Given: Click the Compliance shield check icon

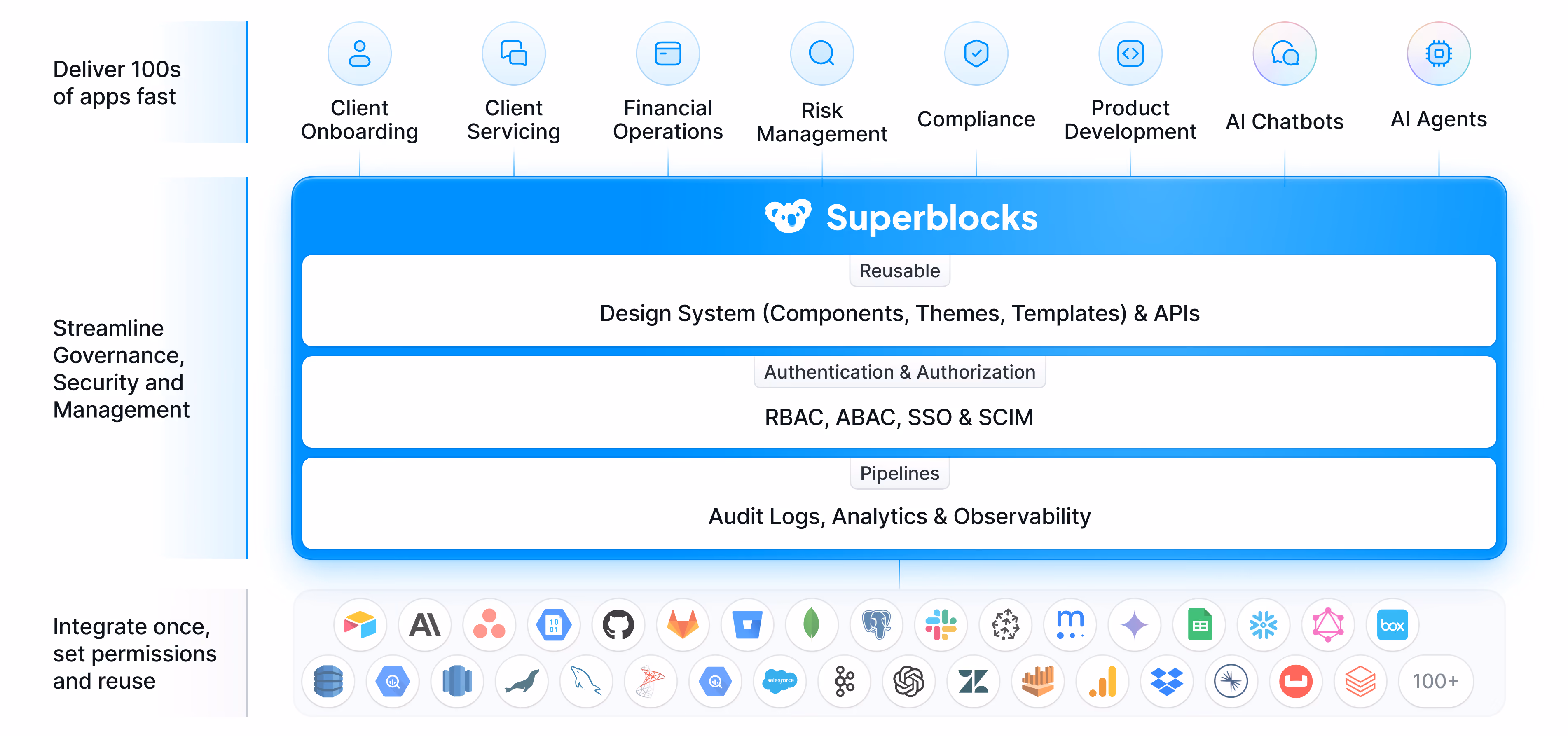Looking at the screenshot, I should point(976,54).
